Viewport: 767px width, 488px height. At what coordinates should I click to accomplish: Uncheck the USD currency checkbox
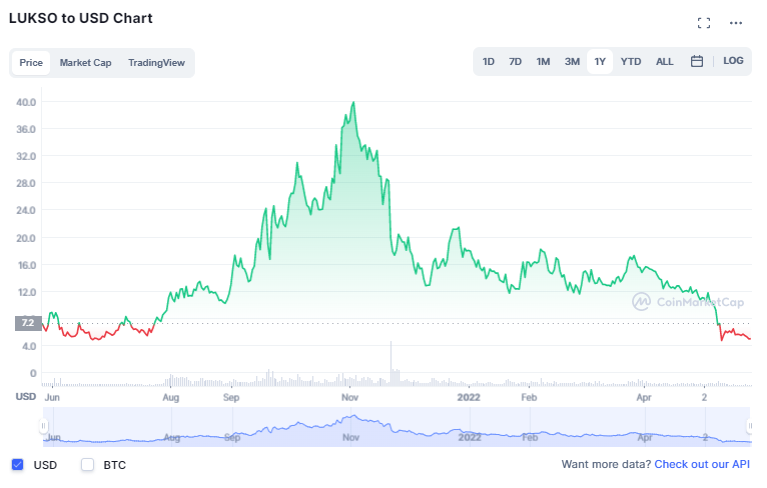click(18, 465)
